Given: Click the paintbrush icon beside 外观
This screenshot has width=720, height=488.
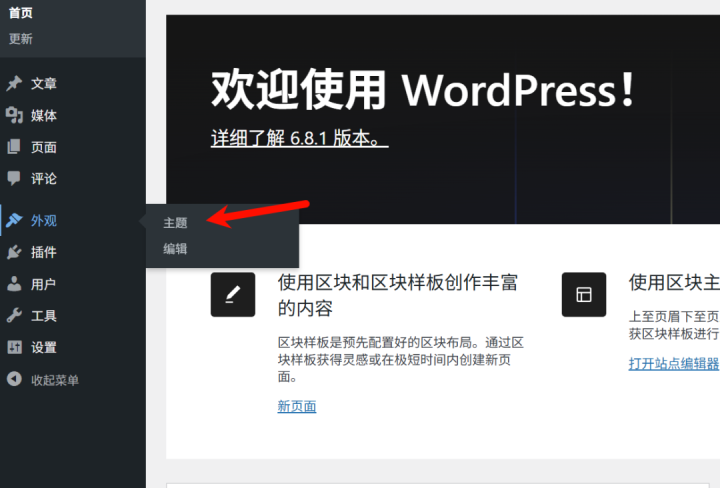Looking at the screenshot, I should [14, 220].
